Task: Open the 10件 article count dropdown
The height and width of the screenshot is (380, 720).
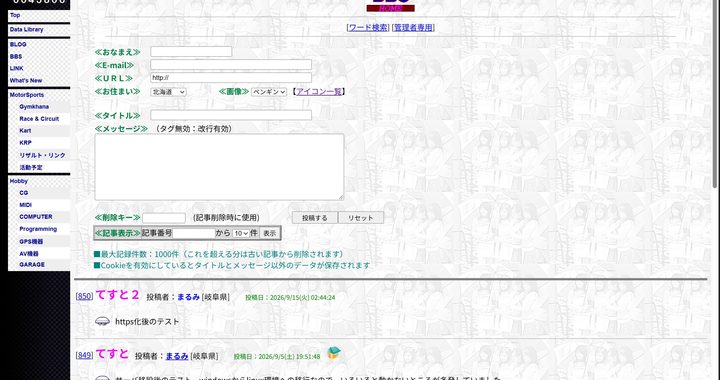Action: click(241, 233)
